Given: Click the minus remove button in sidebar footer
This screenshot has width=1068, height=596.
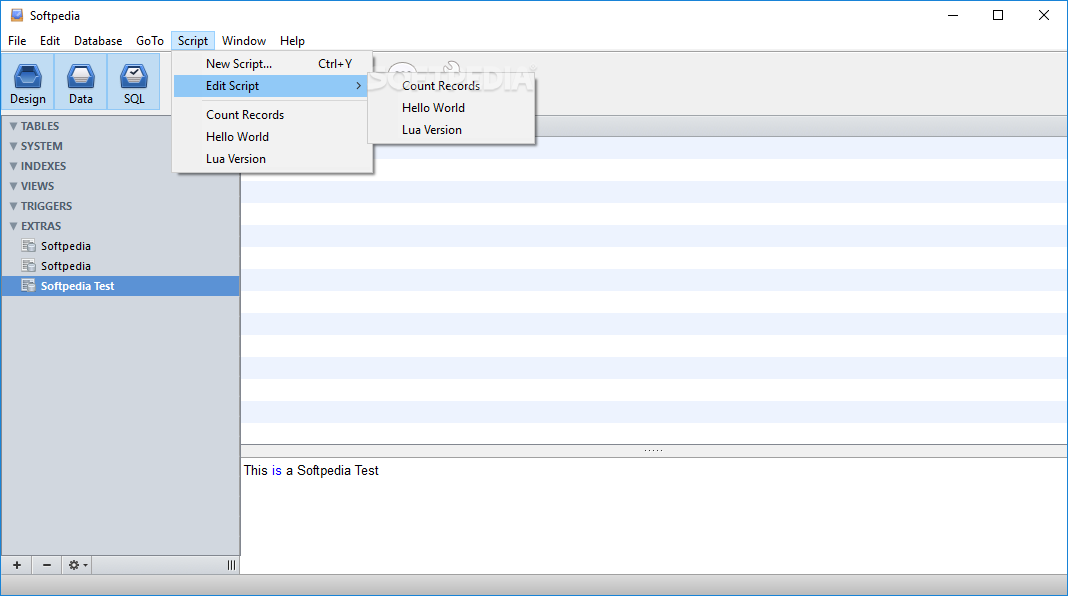Looking at the screenshot, I should click(46, 565).
